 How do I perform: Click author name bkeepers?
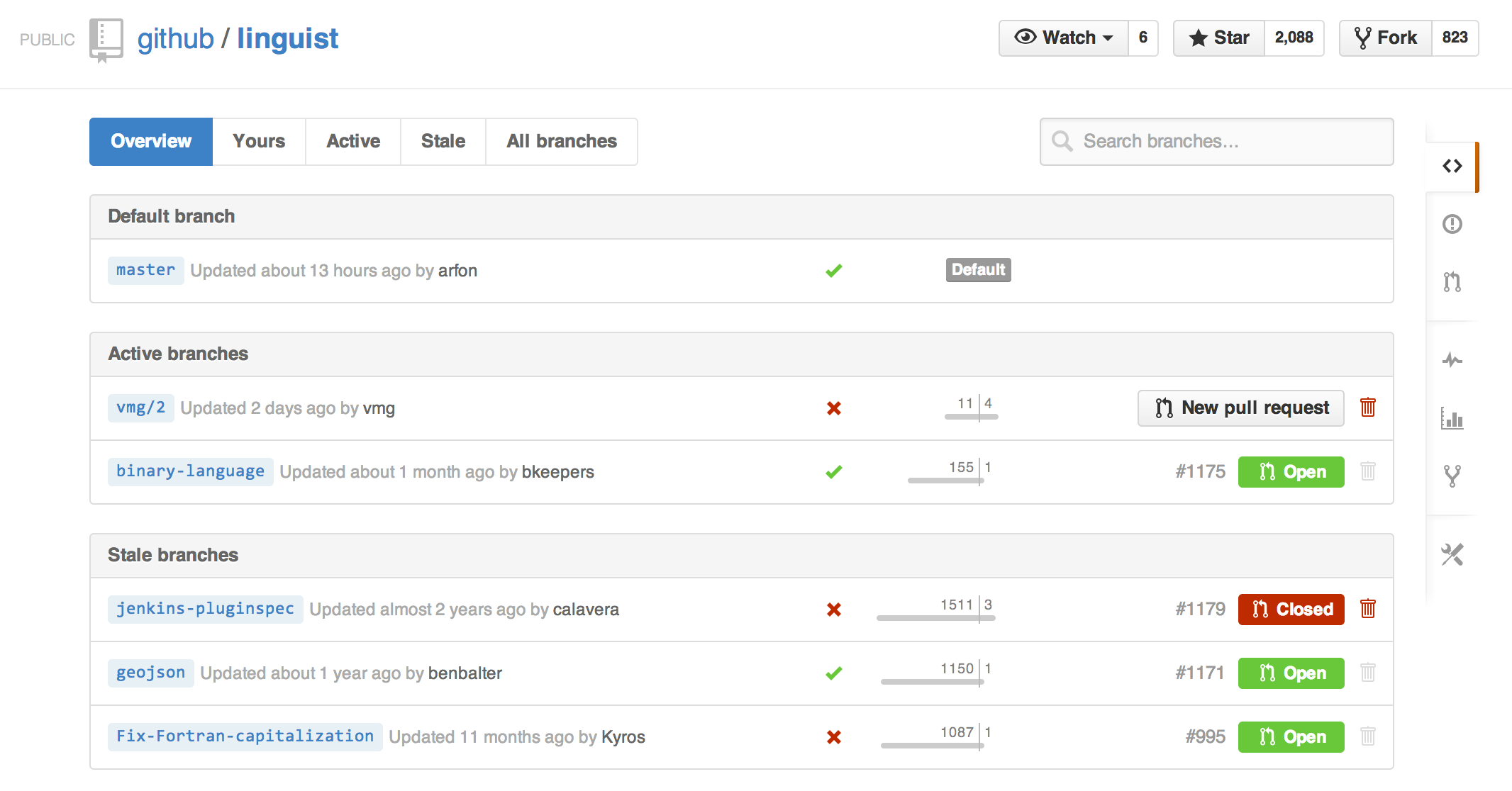tap(557, 472)
